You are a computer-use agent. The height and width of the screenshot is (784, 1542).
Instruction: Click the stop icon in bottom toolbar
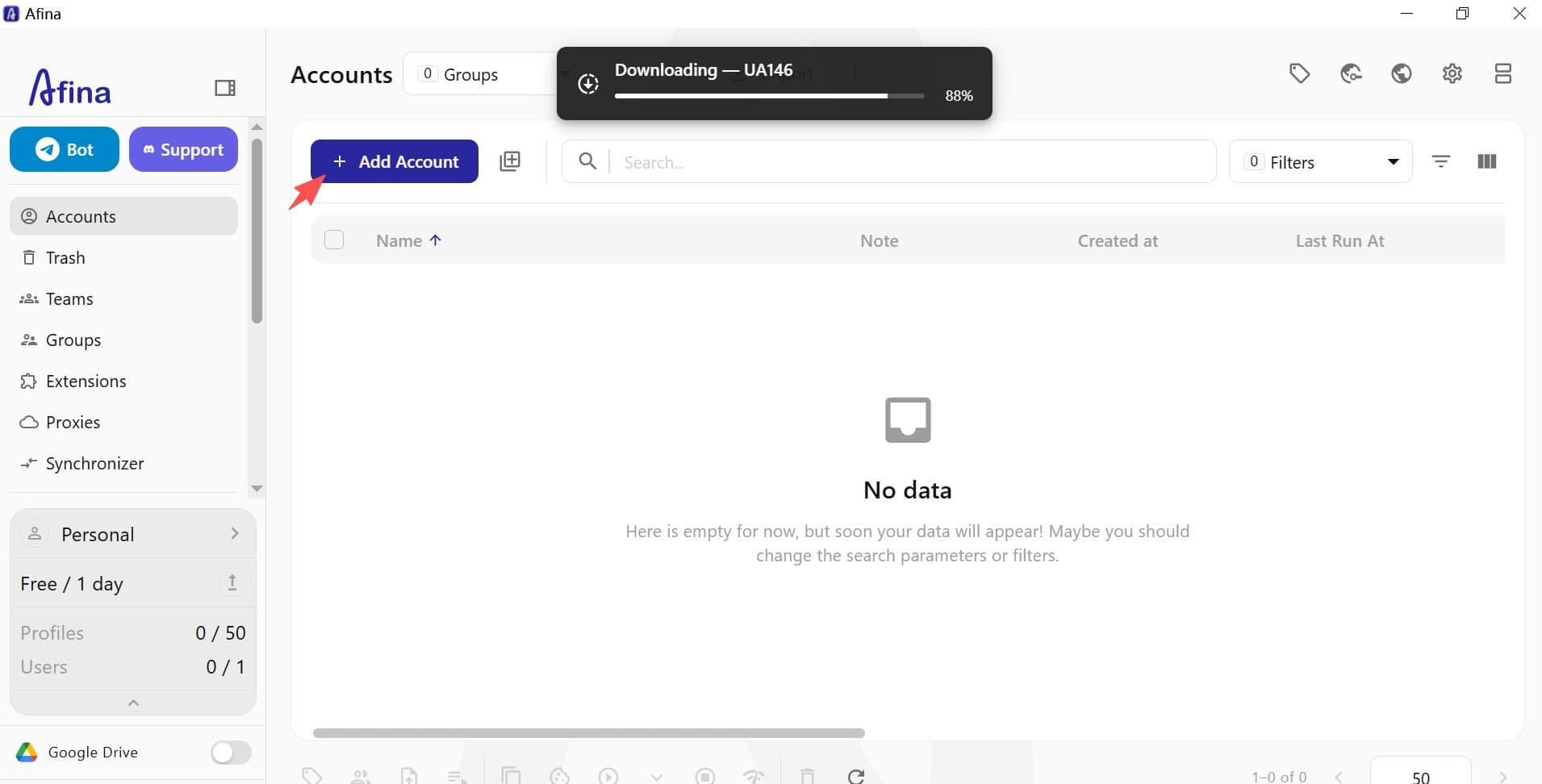(x=705, y=776)
